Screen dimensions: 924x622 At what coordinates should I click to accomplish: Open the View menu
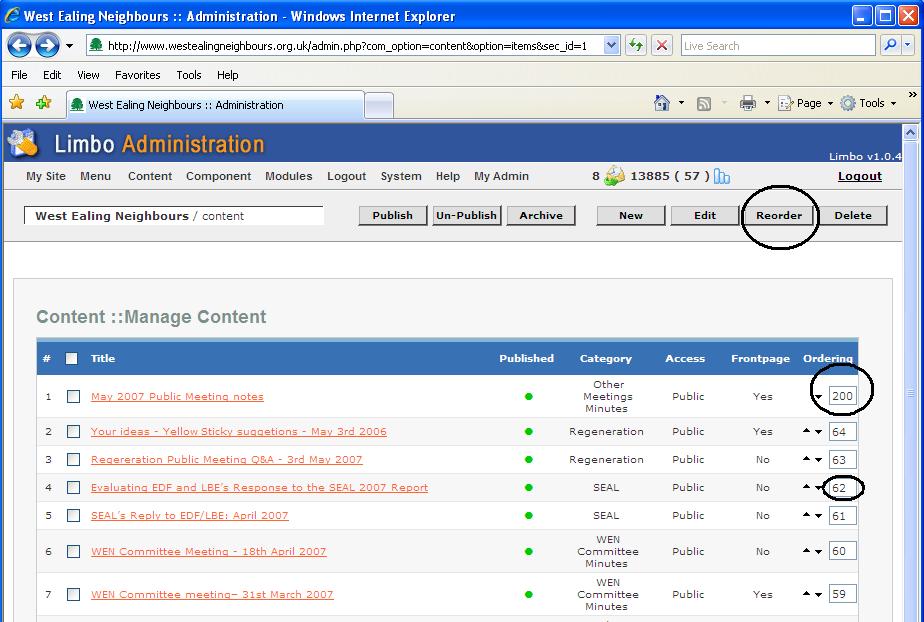point(88,75)
